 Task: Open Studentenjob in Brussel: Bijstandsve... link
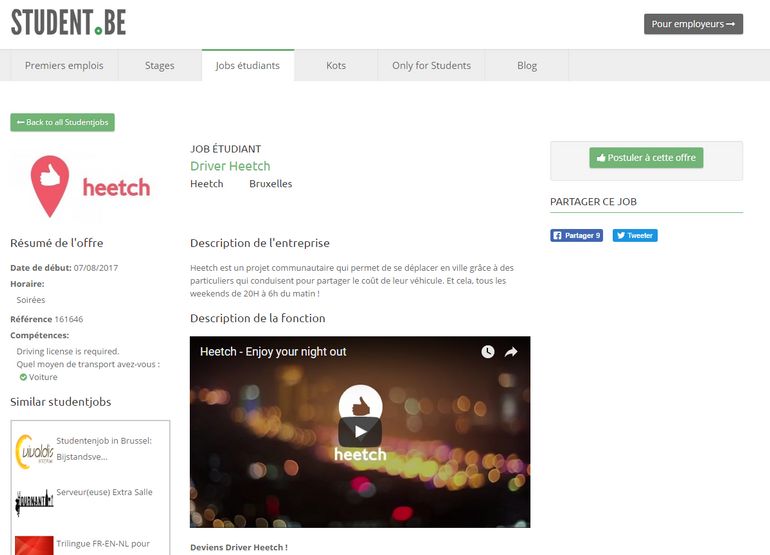pyautogui.click(x=104, y=448)
